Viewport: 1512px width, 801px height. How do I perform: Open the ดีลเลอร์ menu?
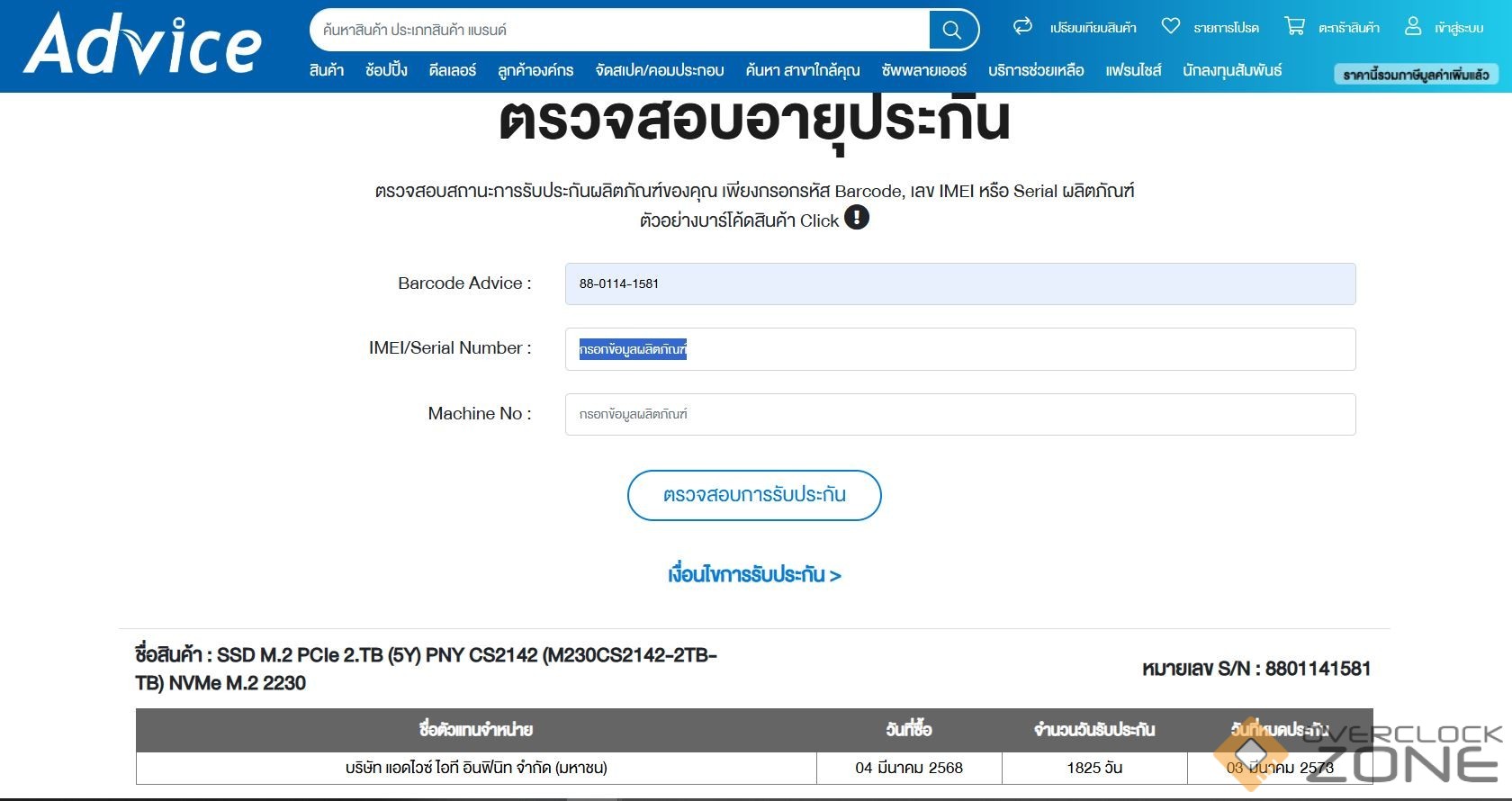pyautogui.click(x=453, y=70)
